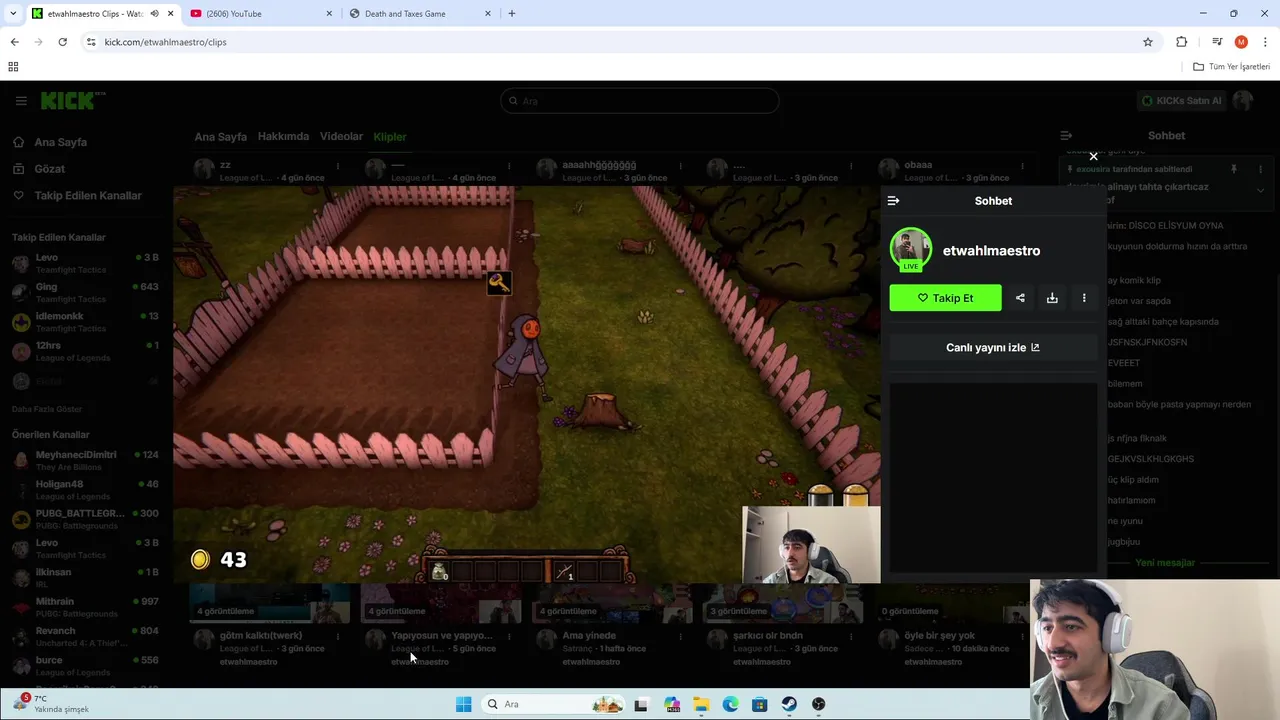Open File Explorer from the taskbar
This screenshot has height=720, width=1280.
[x=701, y=704]
